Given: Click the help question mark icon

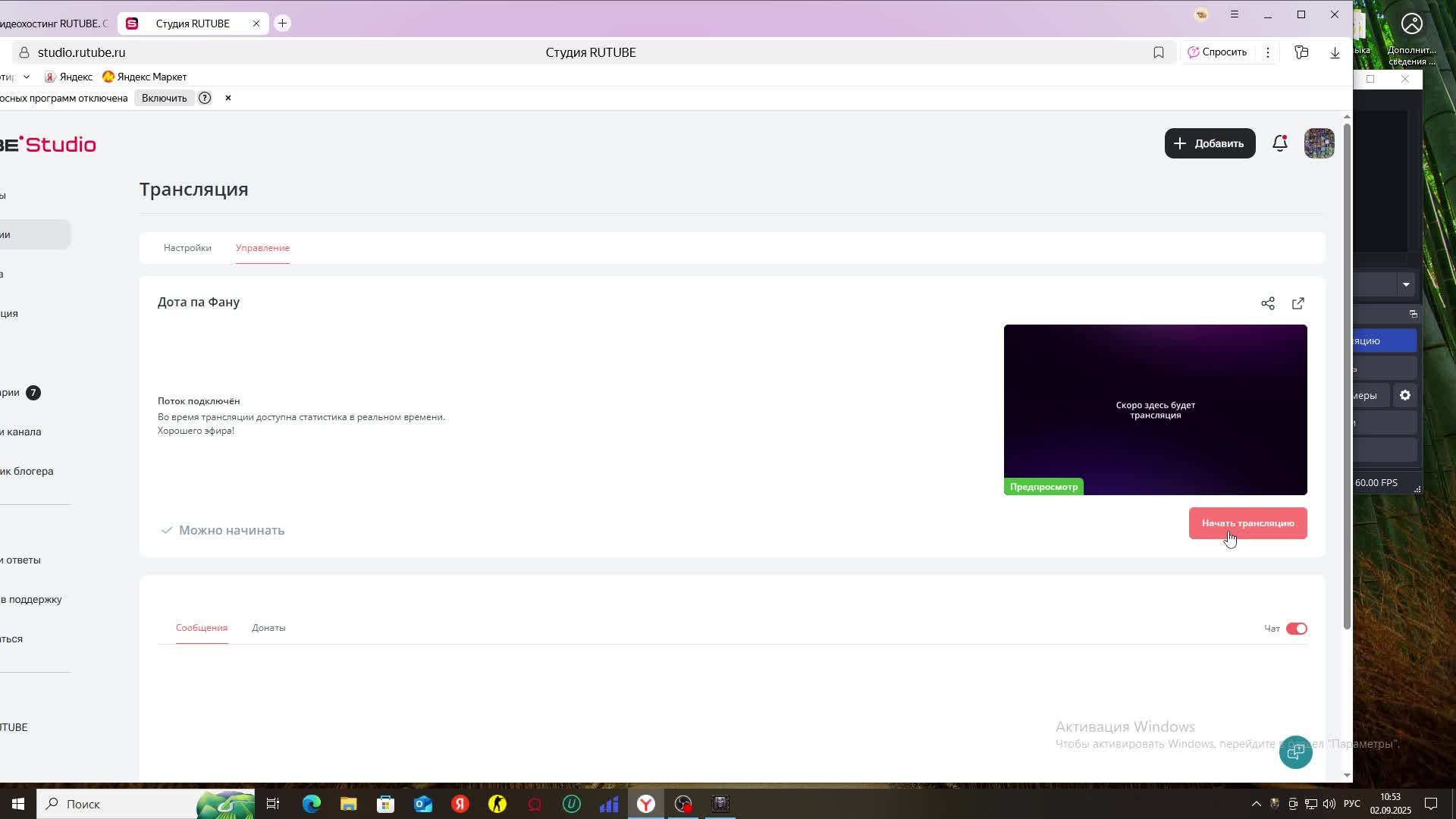Looking at the screenshot, I should click(205, 98).
